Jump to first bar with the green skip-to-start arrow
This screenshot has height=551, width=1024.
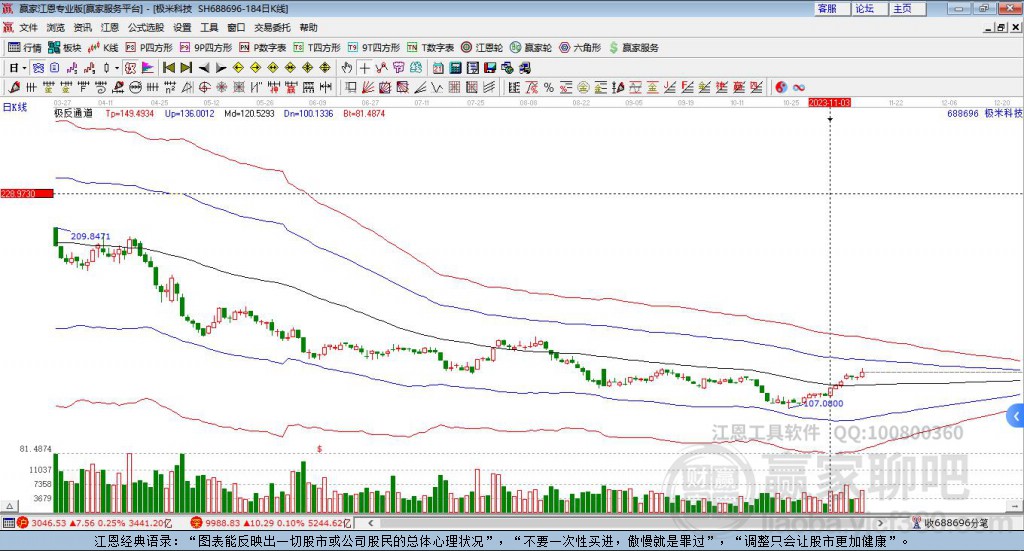[x=168, y=68]
